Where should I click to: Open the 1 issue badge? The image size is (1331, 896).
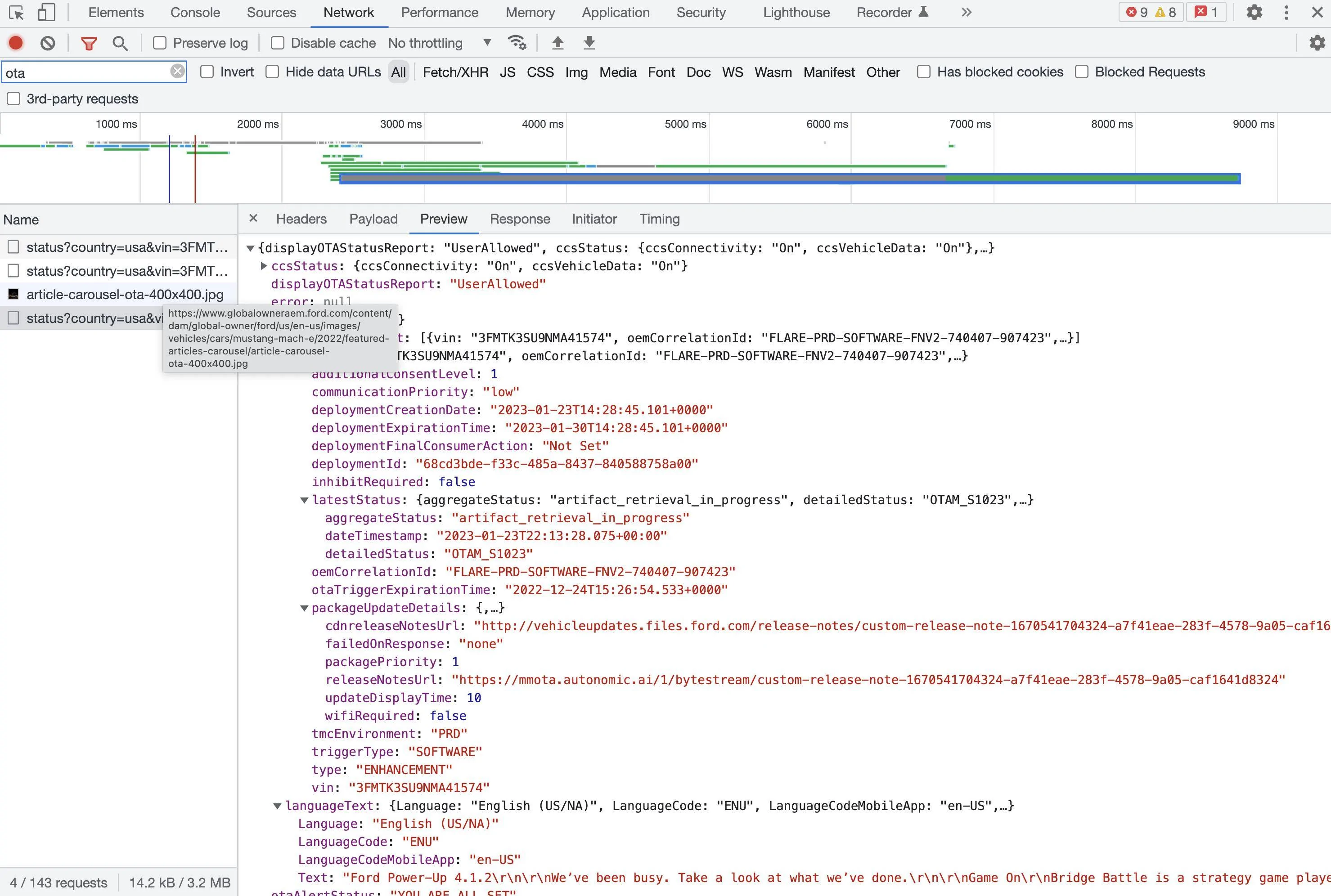point(1206,13)
